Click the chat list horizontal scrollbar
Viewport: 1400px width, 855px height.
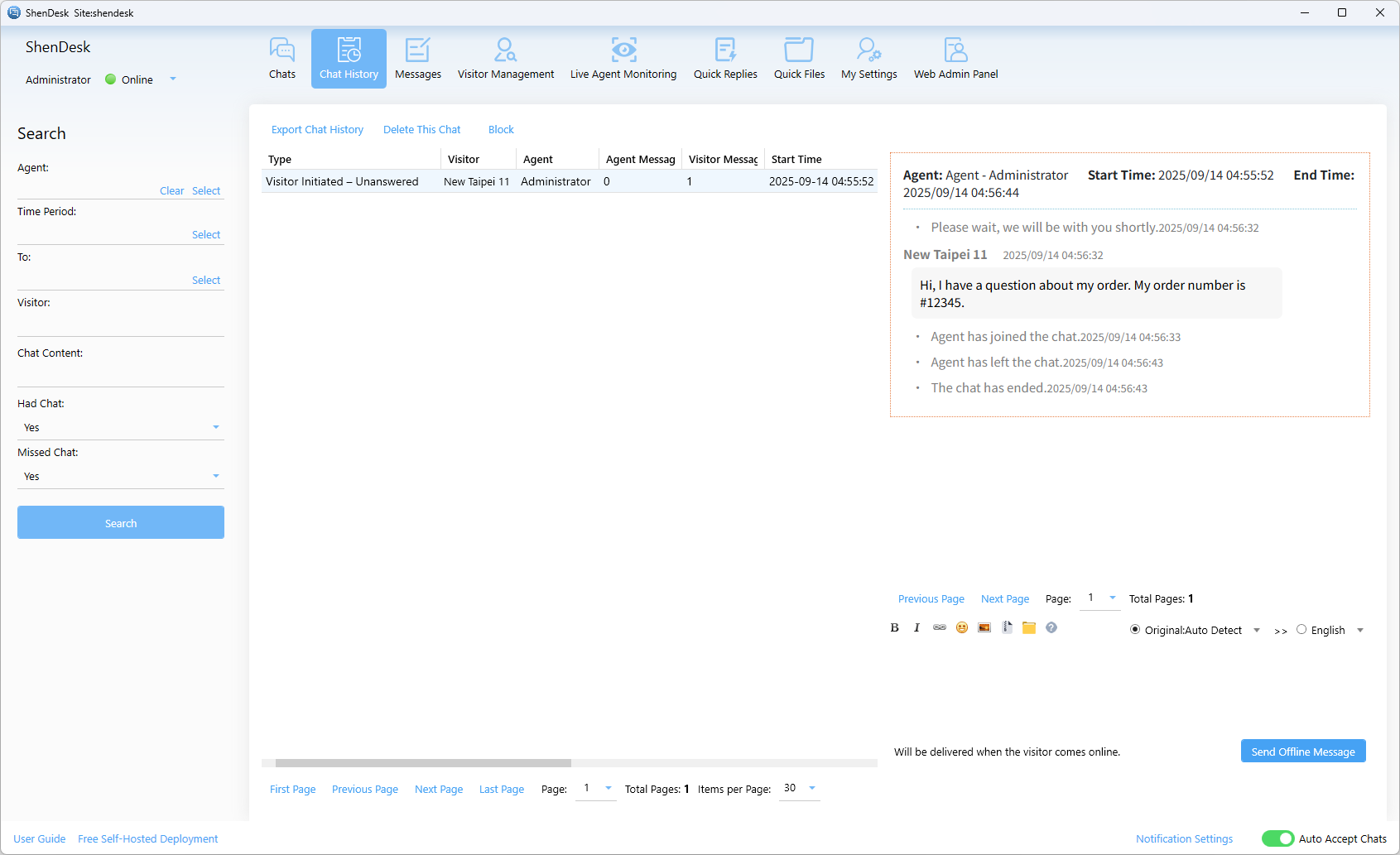point(423,763)
